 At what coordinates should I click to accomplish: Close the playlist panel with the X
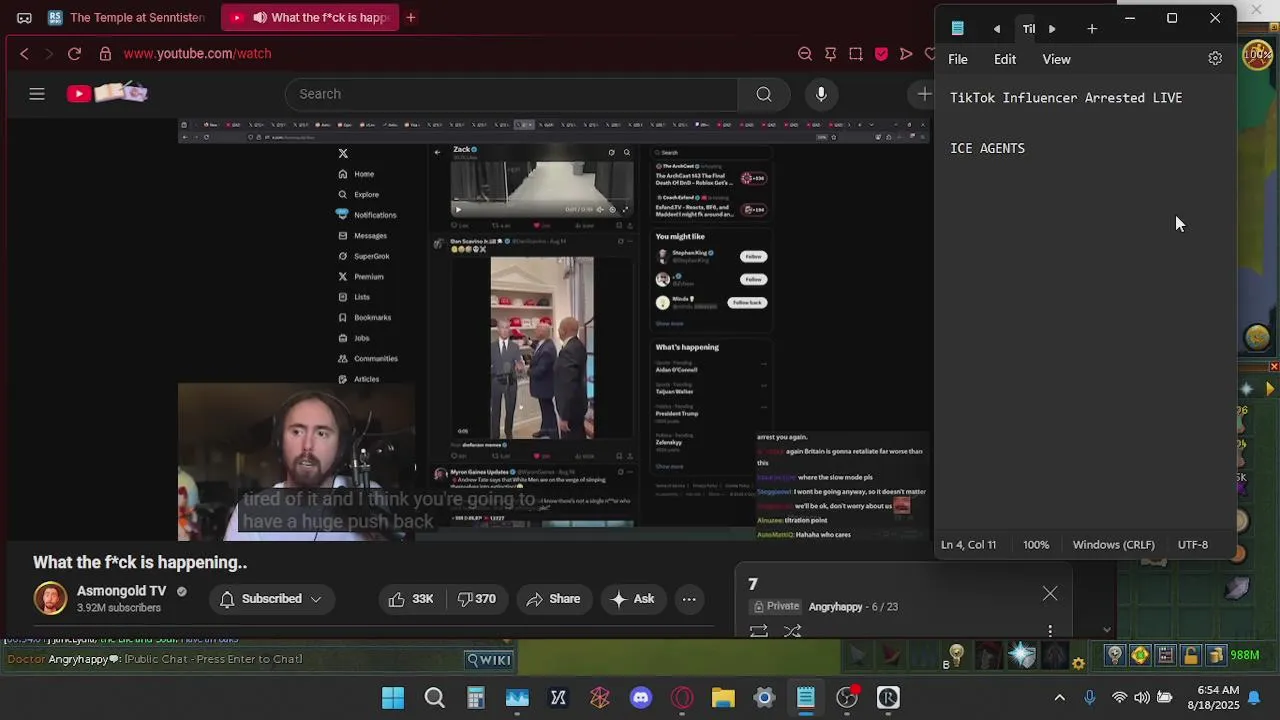(1050, 594)
